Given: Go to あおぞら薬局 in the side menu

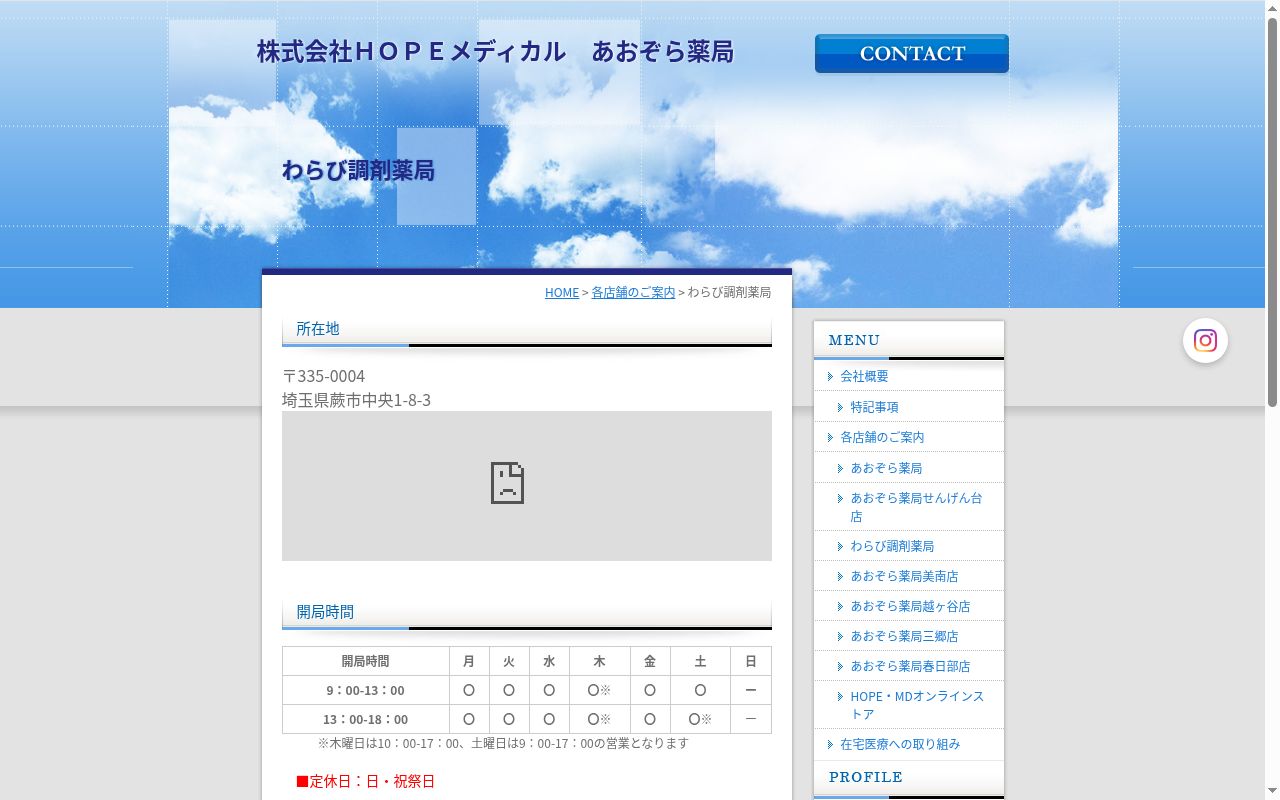Looking at the screenshot, I should (x=886, y=468).
